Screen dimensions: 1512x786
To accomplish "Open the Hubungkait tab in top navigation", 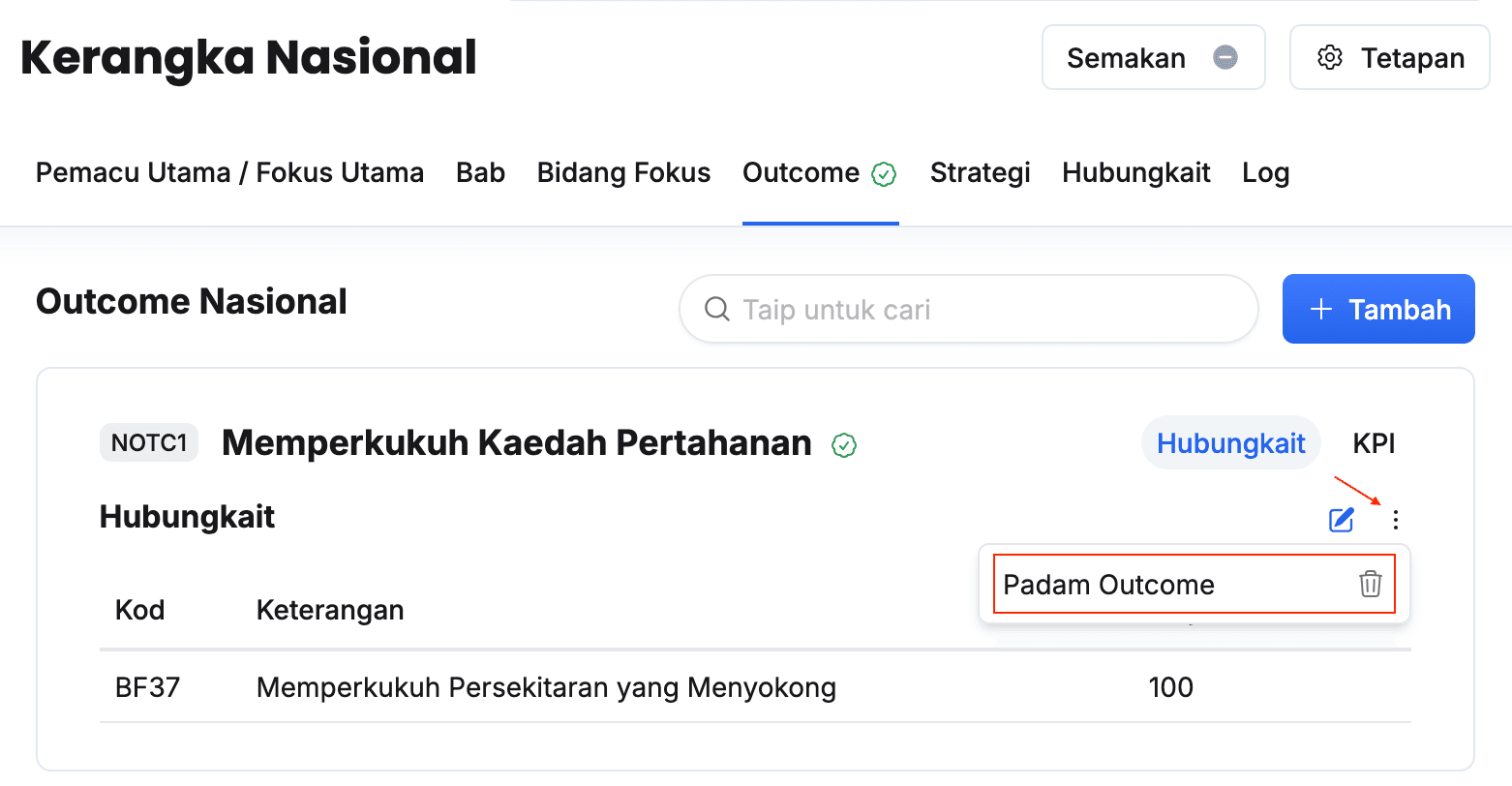I will [x=1135, y=173].
